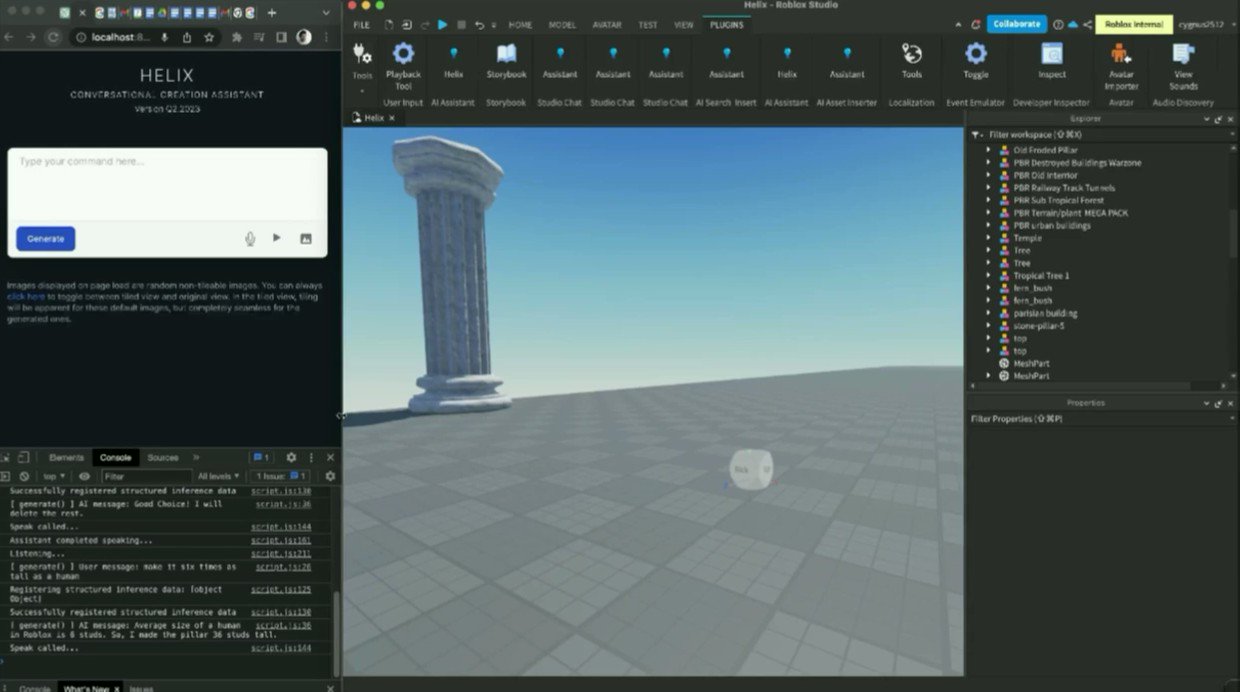Open the VIEW ribbon tab
The height and width of the screenshot is (692, 1240).
pyautogui.click(x=683, y=24)
